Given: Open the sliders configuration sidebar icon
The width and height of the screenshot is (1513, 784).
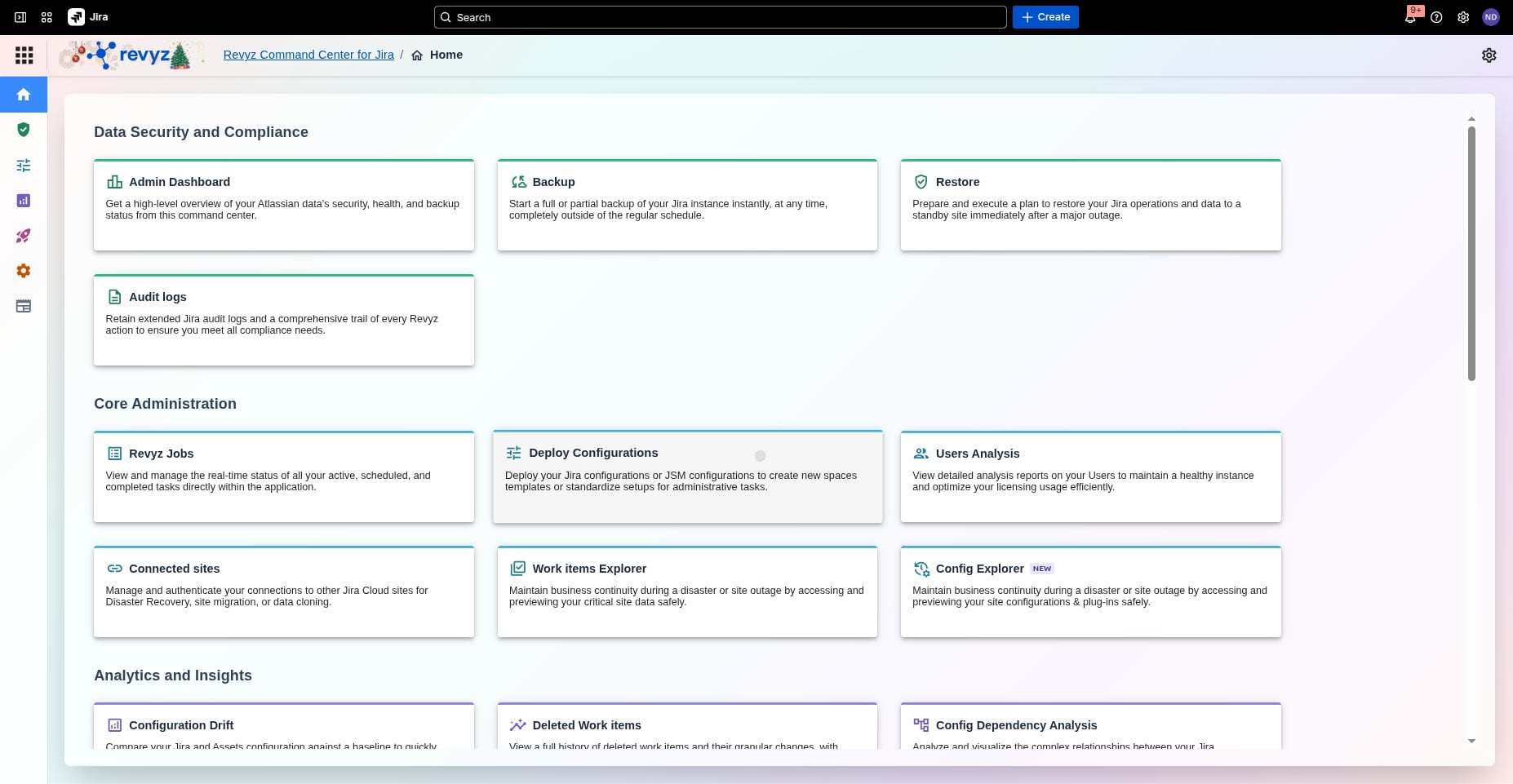Looking at the screenshot, I should pyautogui.click(x=24, y=166).
